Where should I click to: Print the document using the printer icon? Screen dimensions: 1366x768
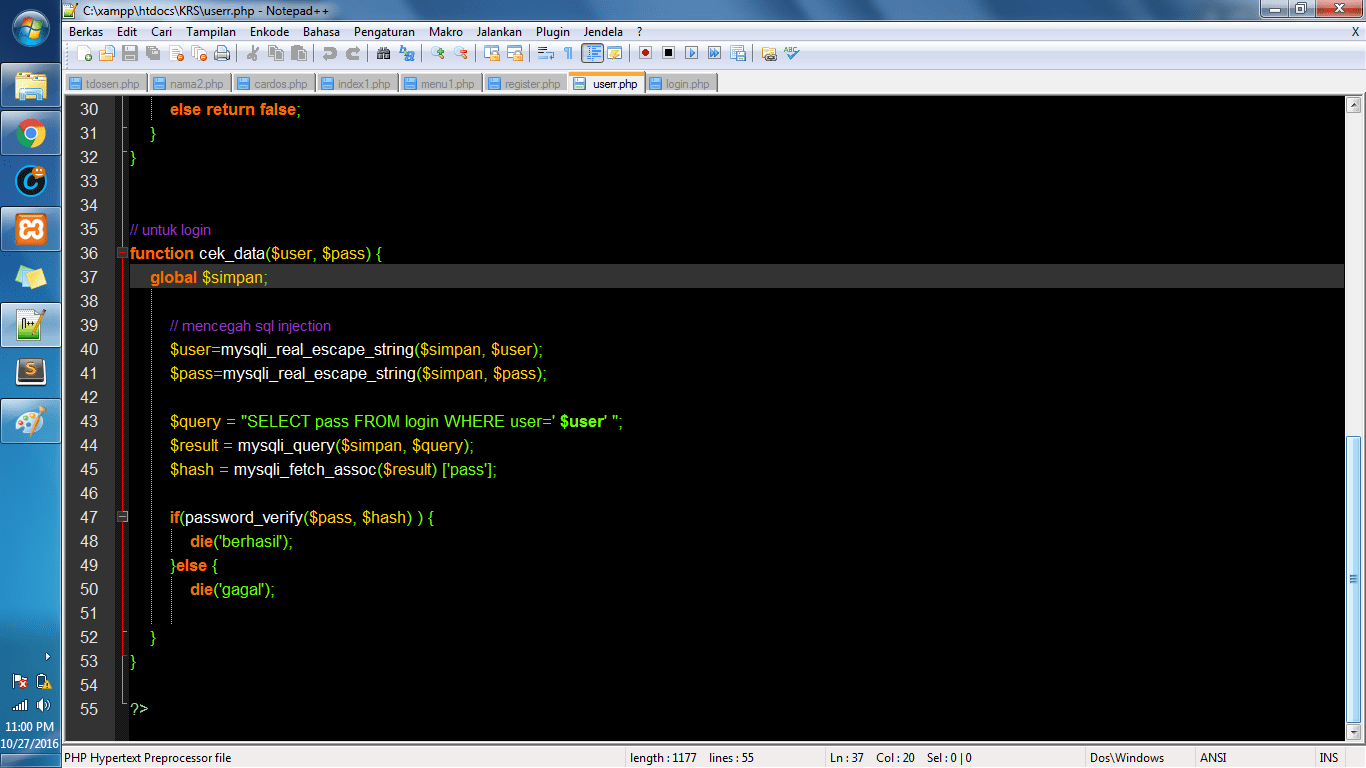222,53
